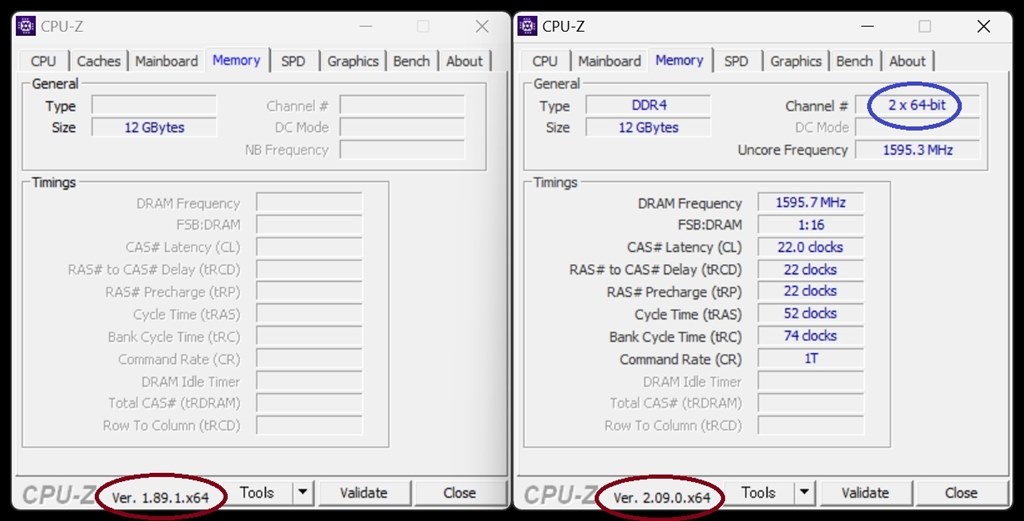Click Bank Cycle Time value 74 clocks

click(810, 336)
